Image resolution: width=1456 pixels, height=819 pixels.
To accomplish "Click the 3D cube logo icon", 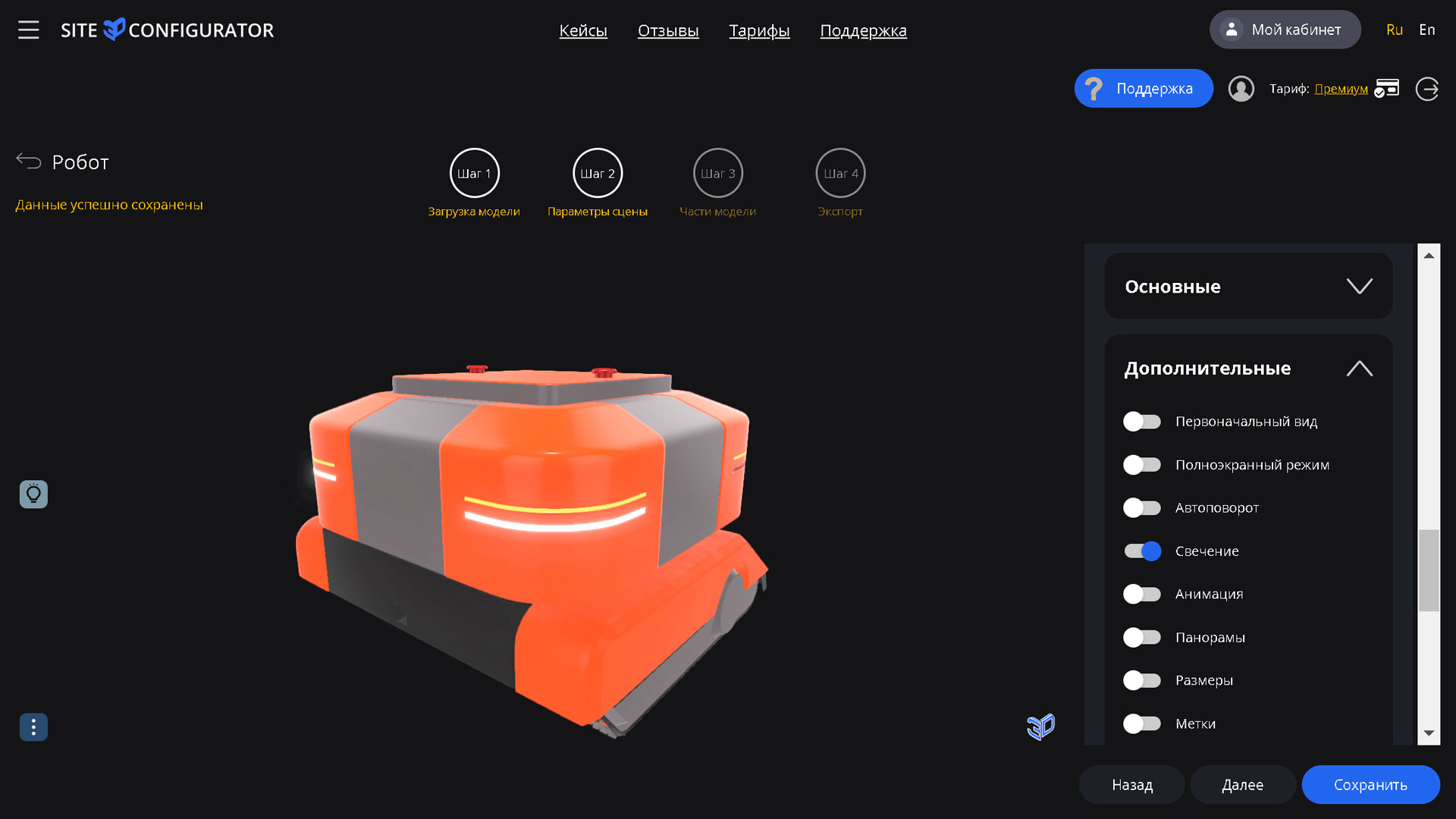I will [1040, 726].
